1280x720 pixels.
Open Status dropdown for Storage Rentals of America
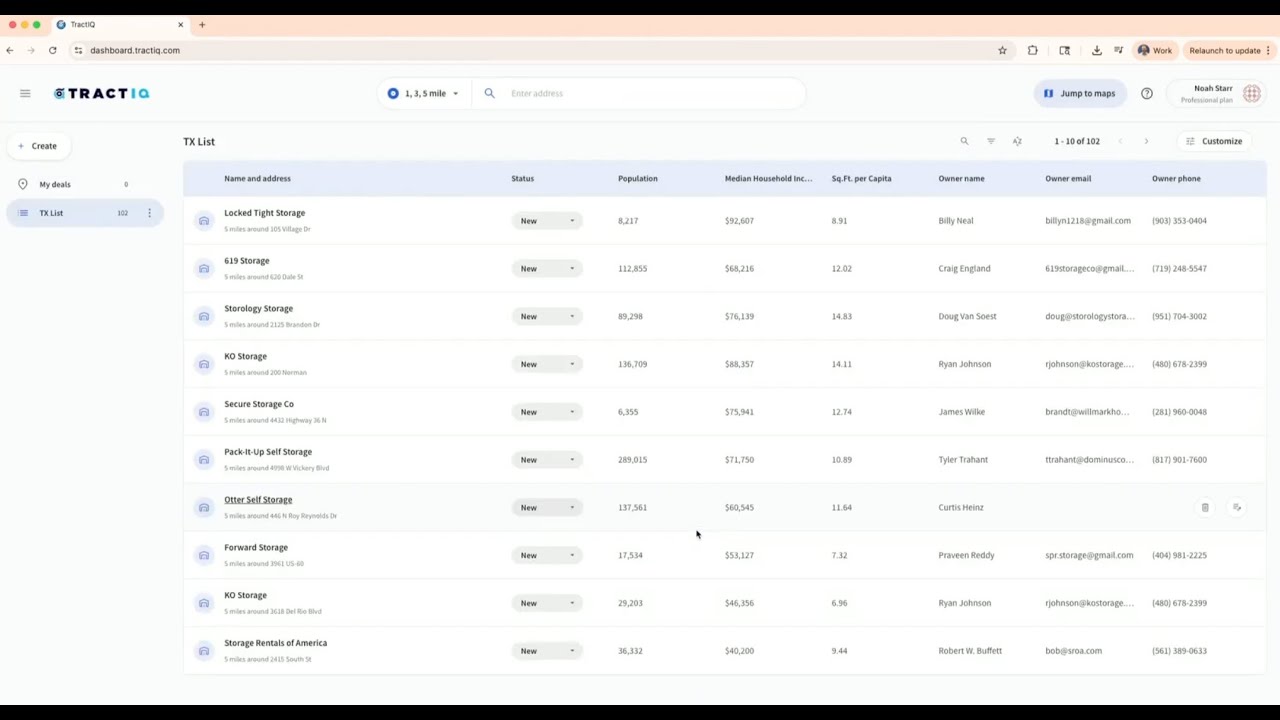tap(546, 651)
